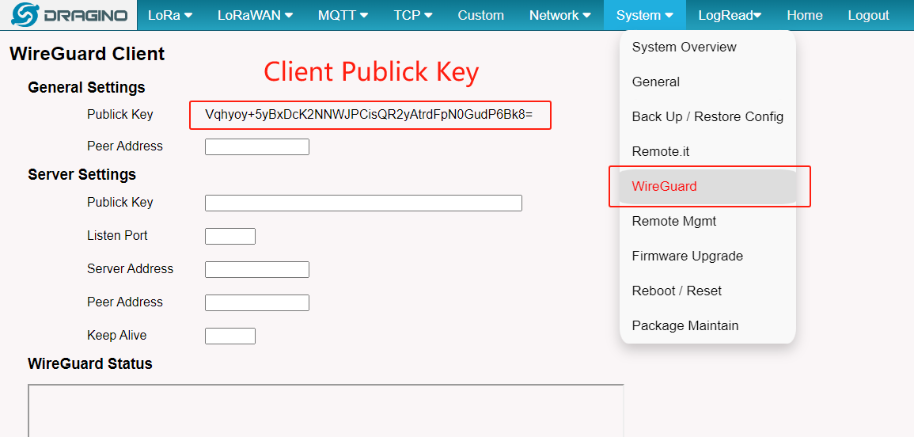Open Back Up / Restore Config
This screenshot has width=914, height=437.
(708, 117)
